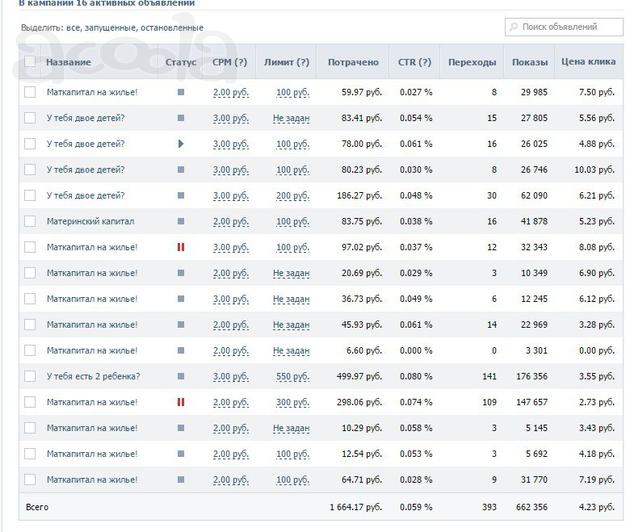Viewport: 626px width, 532px height.
Task: Edit the 200 руб. limit value
Action: (293, 196)
